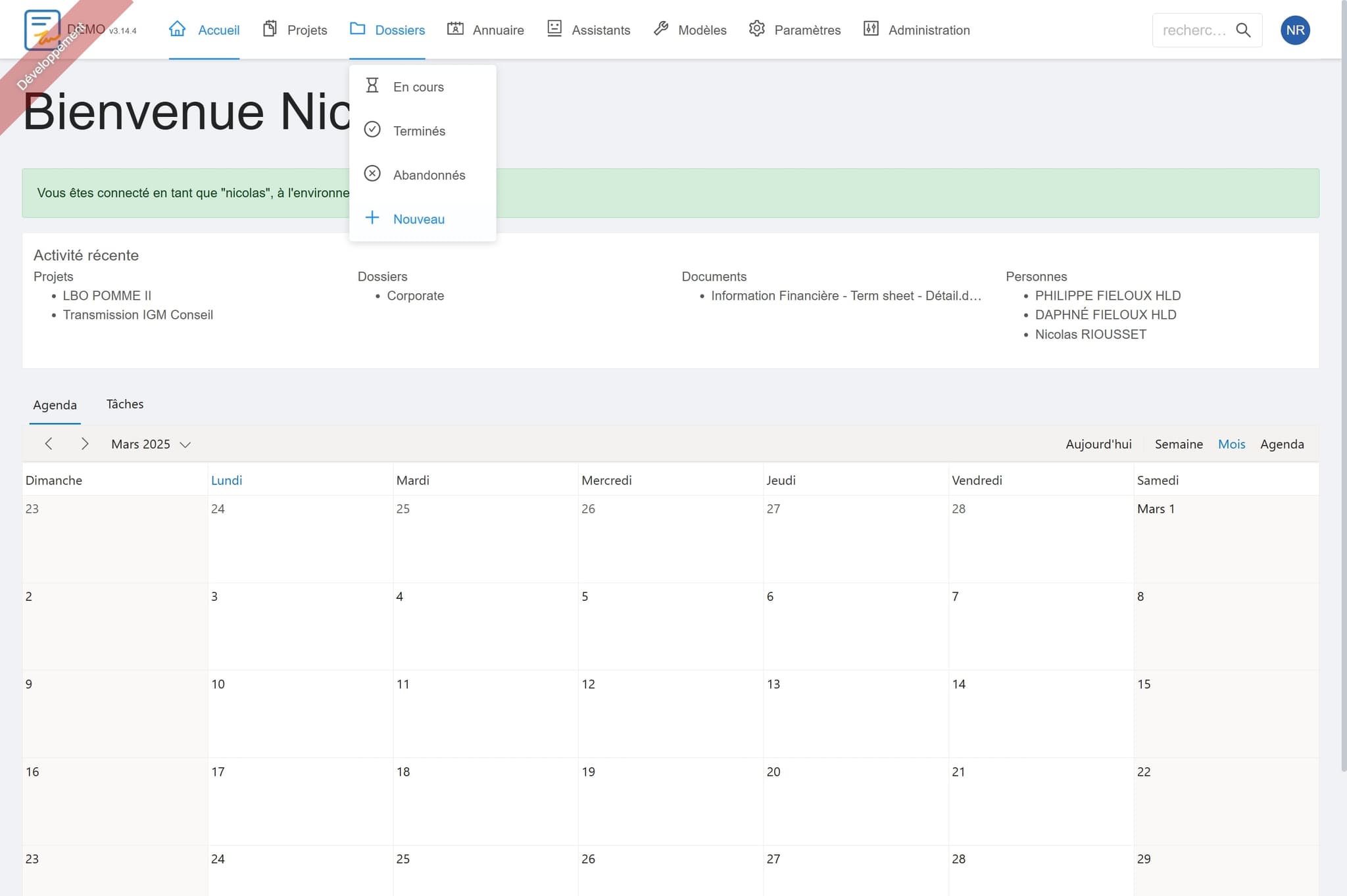Choose Nouveau to create a dossier

pos(423,219)
